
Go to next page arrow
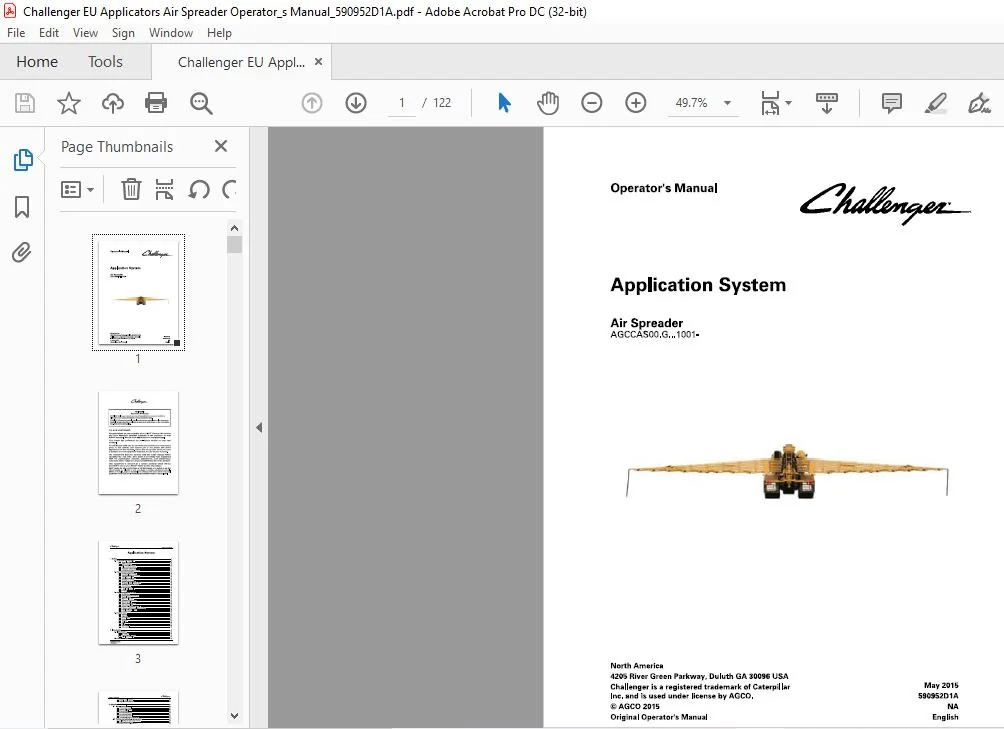pos(356,103)
